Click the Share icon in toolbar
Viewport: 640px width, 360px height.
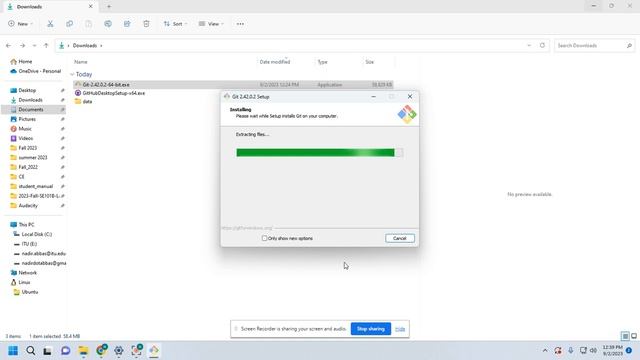click(x=127, y=24)
